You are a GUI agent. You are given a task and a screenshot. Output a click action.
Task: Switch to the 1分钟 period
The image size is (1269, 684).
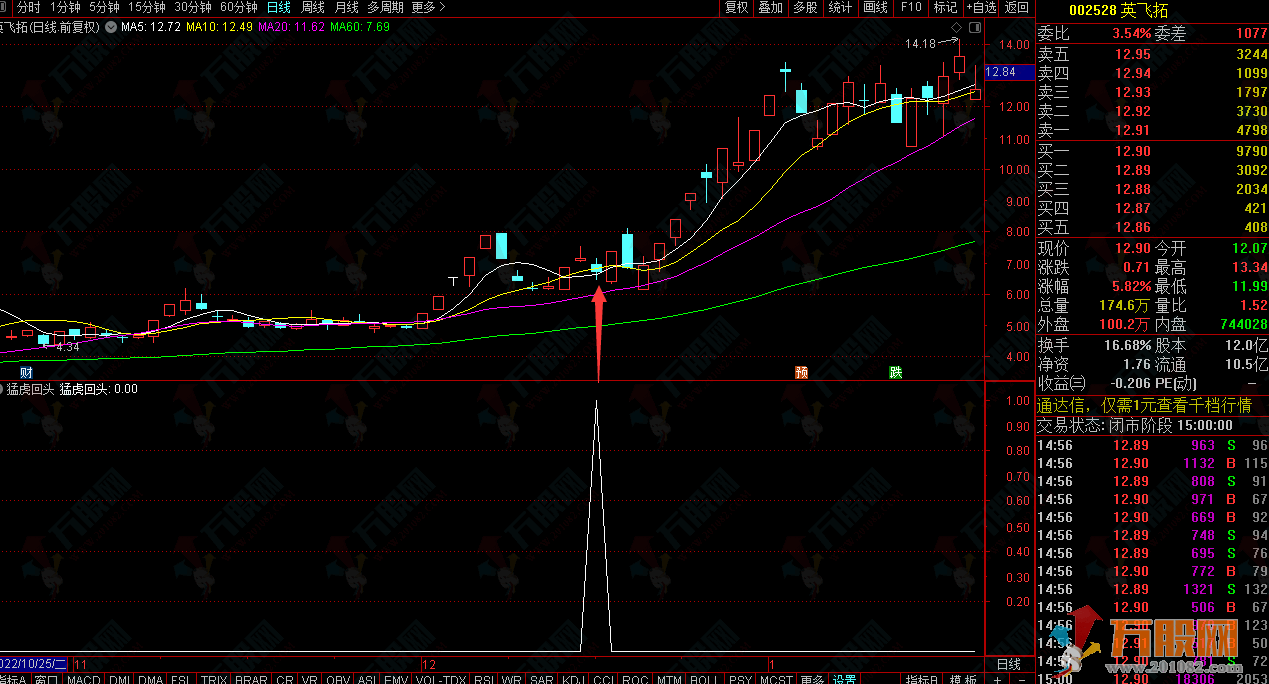pos(64,7)
